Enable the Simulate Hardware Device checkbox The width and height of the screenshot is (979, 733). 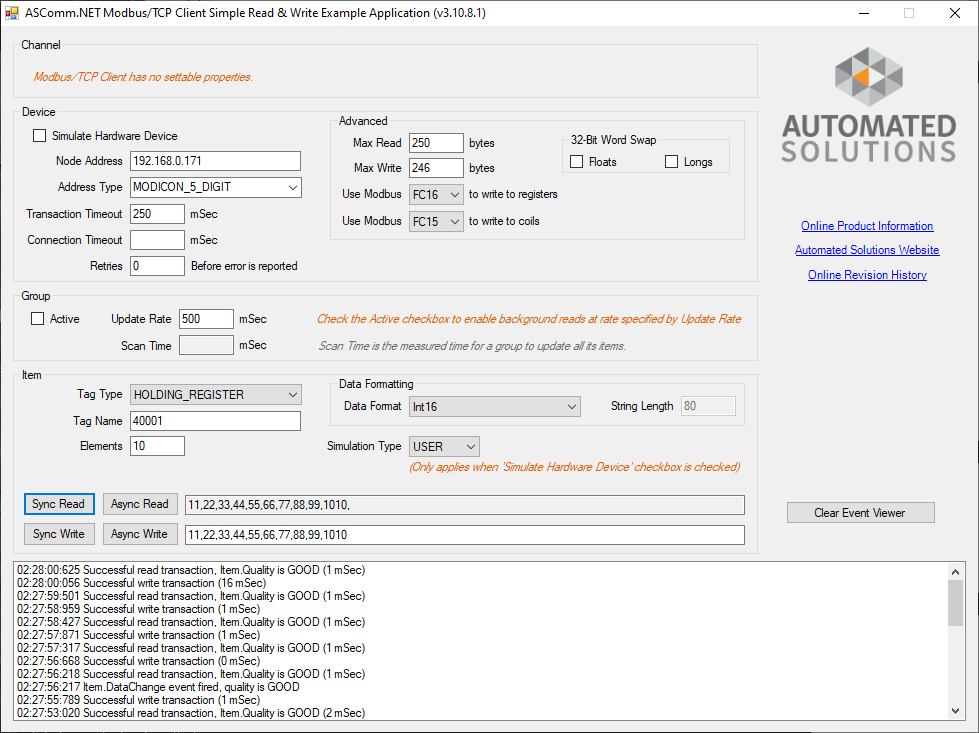pos(39,135)
